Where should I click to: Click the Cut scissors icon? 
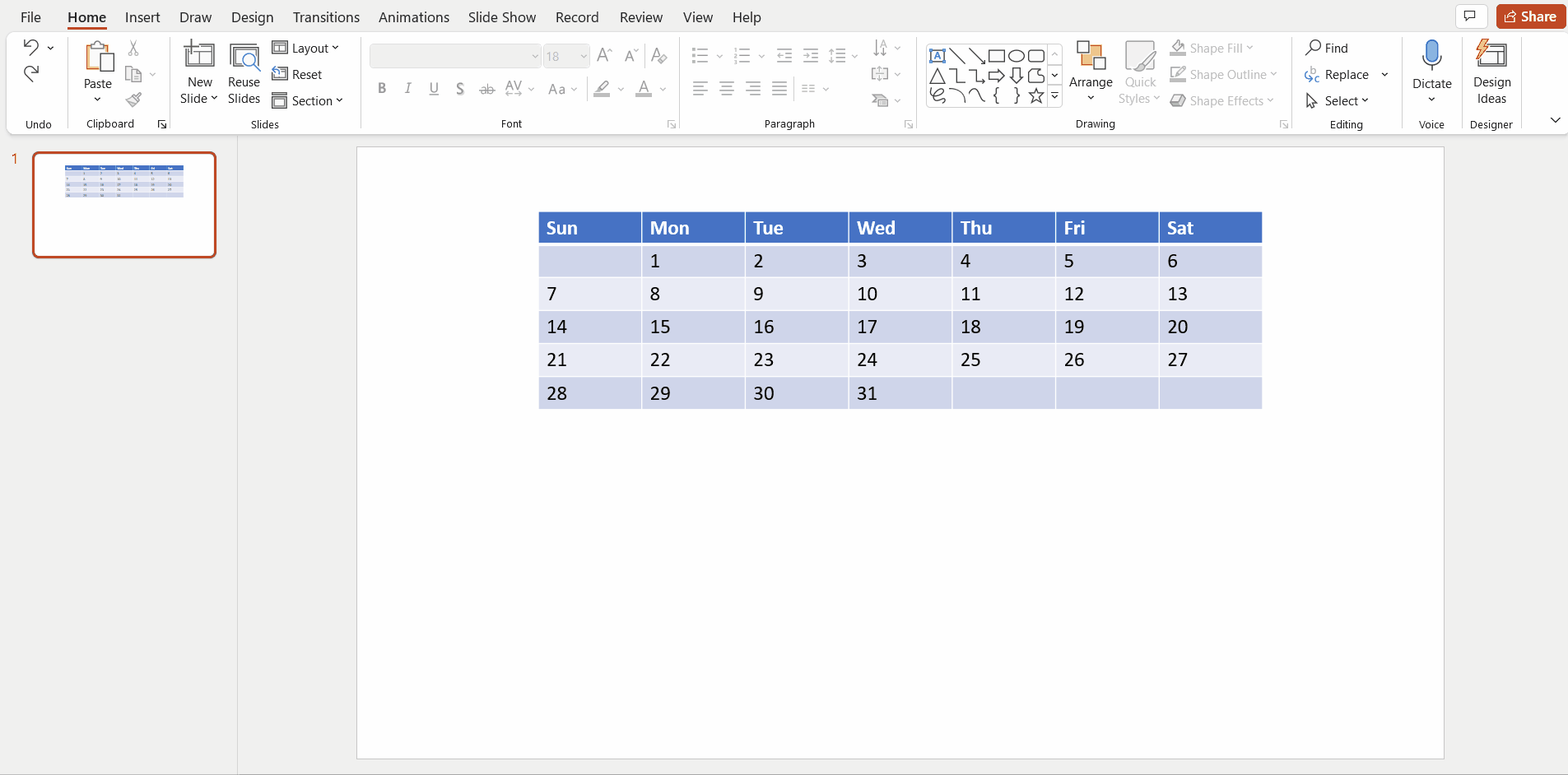point(133,49)
